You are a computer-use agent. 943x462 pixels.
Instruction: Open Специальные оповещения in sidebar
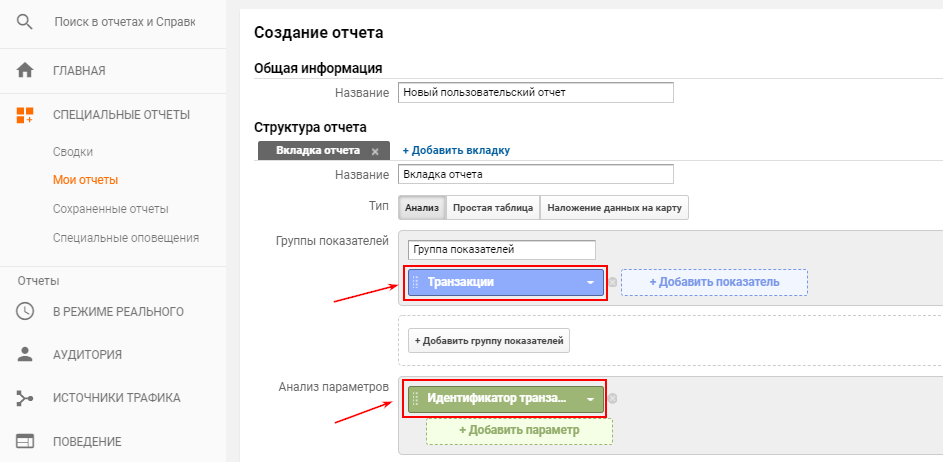(x=126, y=238)
